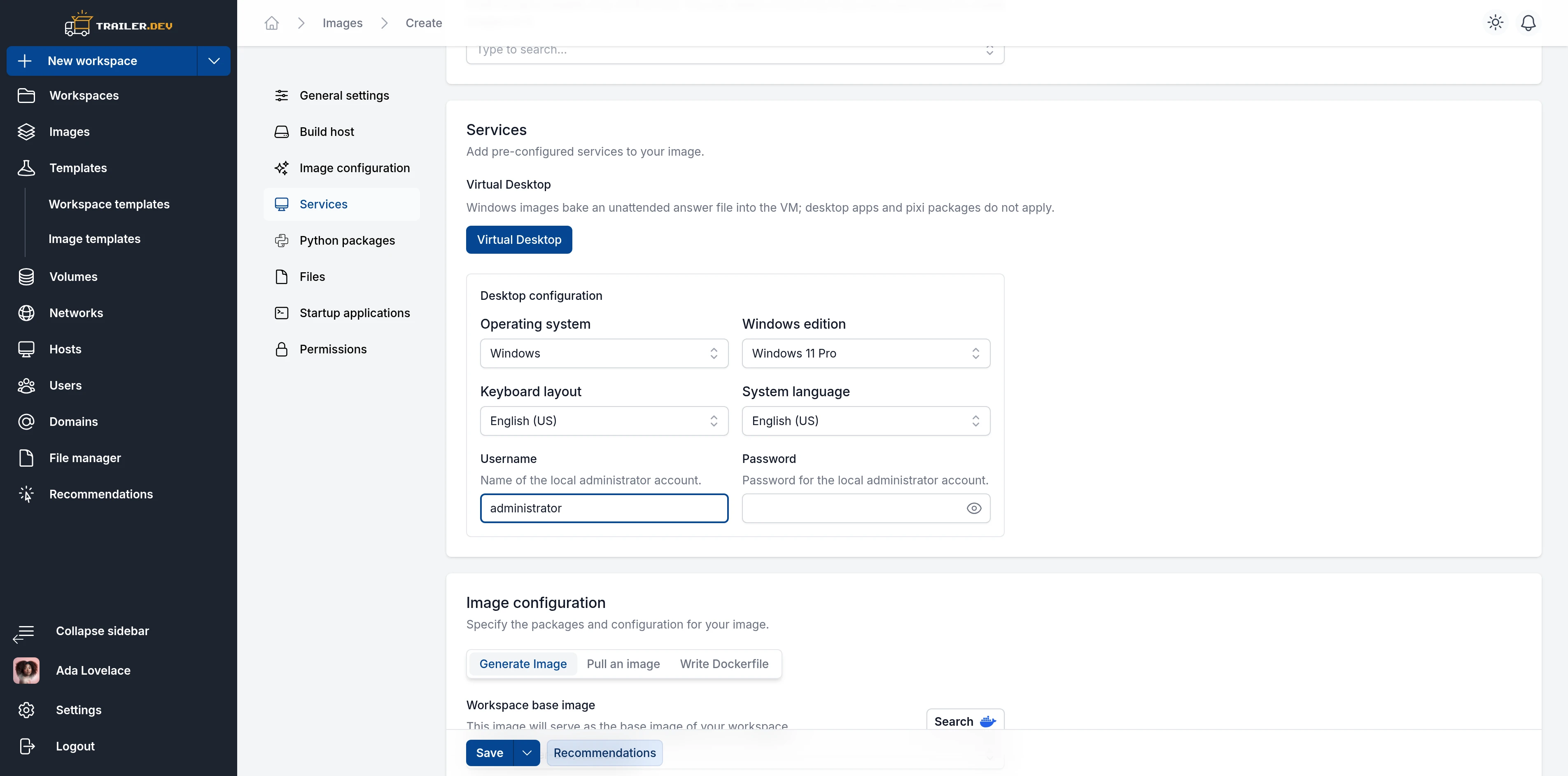The height and width of the screenshot is (776, 1568).
Task: Open Workspaces folder icon in sidebar
Action: (26, 96)
